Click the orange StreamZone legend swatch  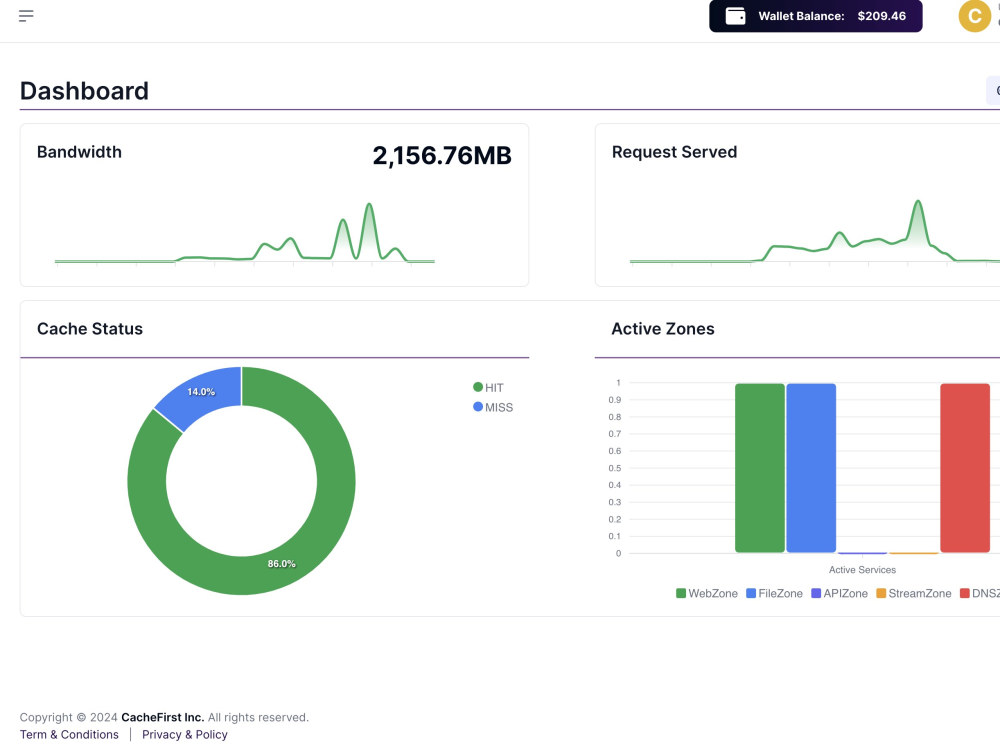tap(881, 593)
